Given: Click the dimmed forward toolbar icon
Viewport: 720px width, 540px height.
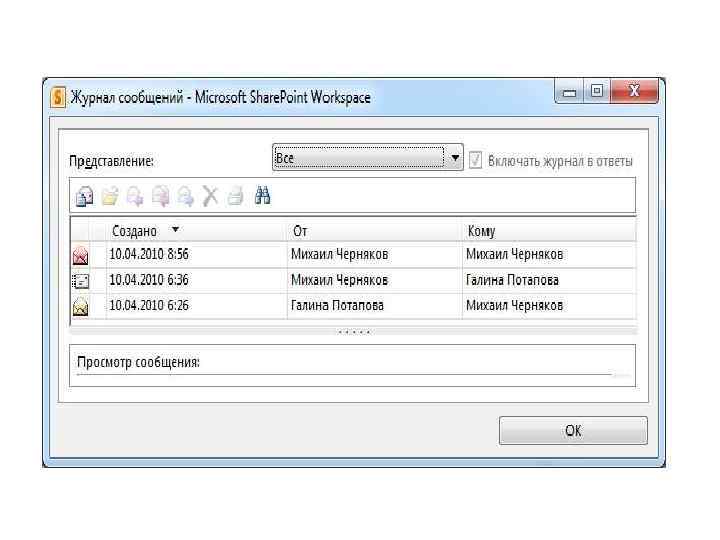Looking at the screenshot, I should tap(186, 197).
